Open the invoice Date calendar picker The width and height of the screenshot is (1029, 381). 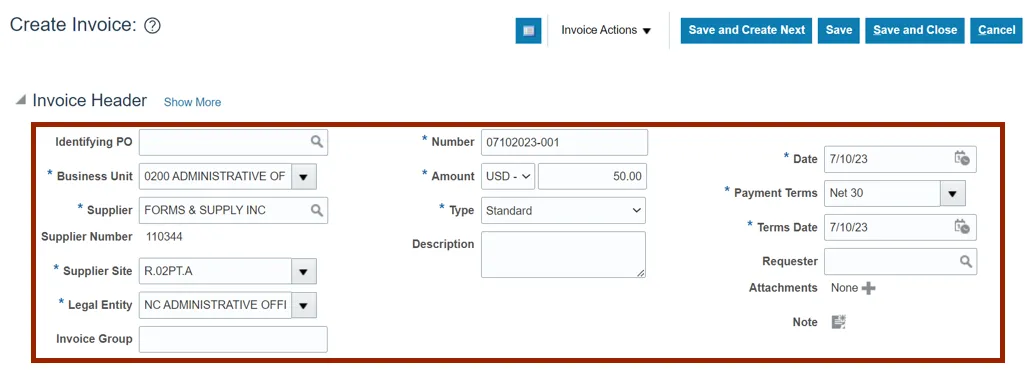(961, 159)
